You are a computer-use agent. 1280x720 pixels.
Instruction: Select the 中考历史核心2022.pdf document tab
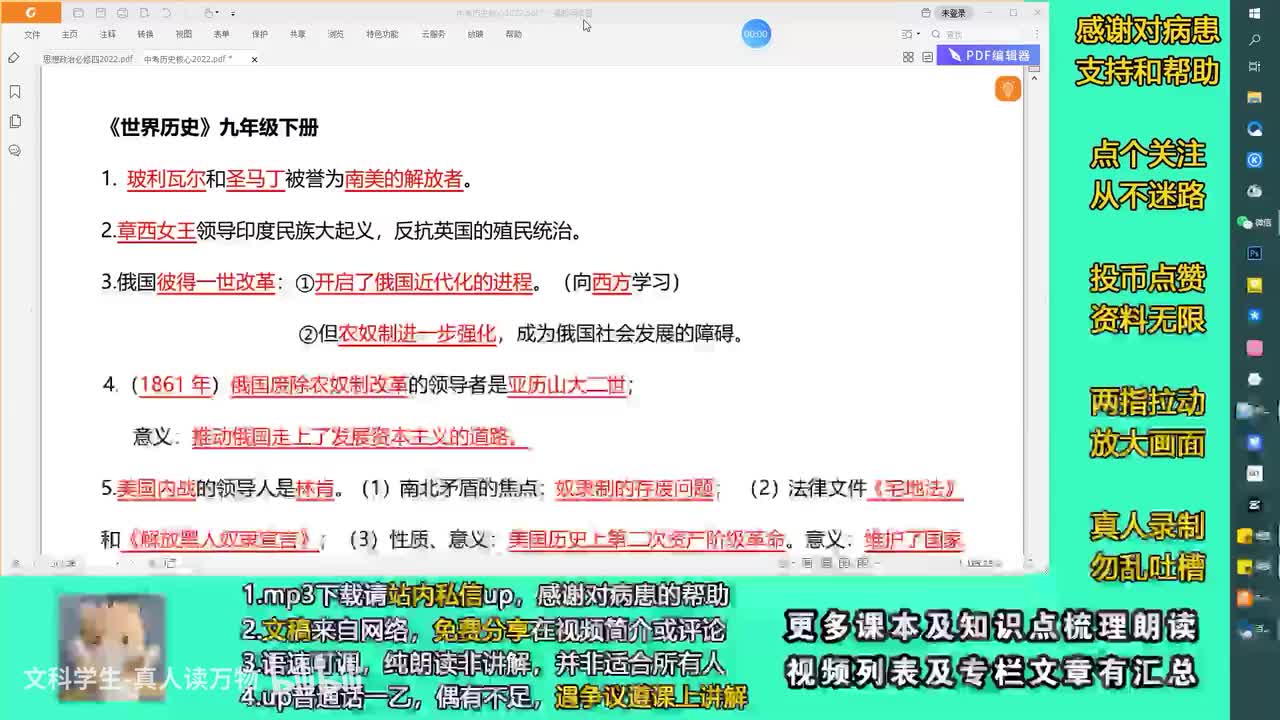(x=188, y=59)
